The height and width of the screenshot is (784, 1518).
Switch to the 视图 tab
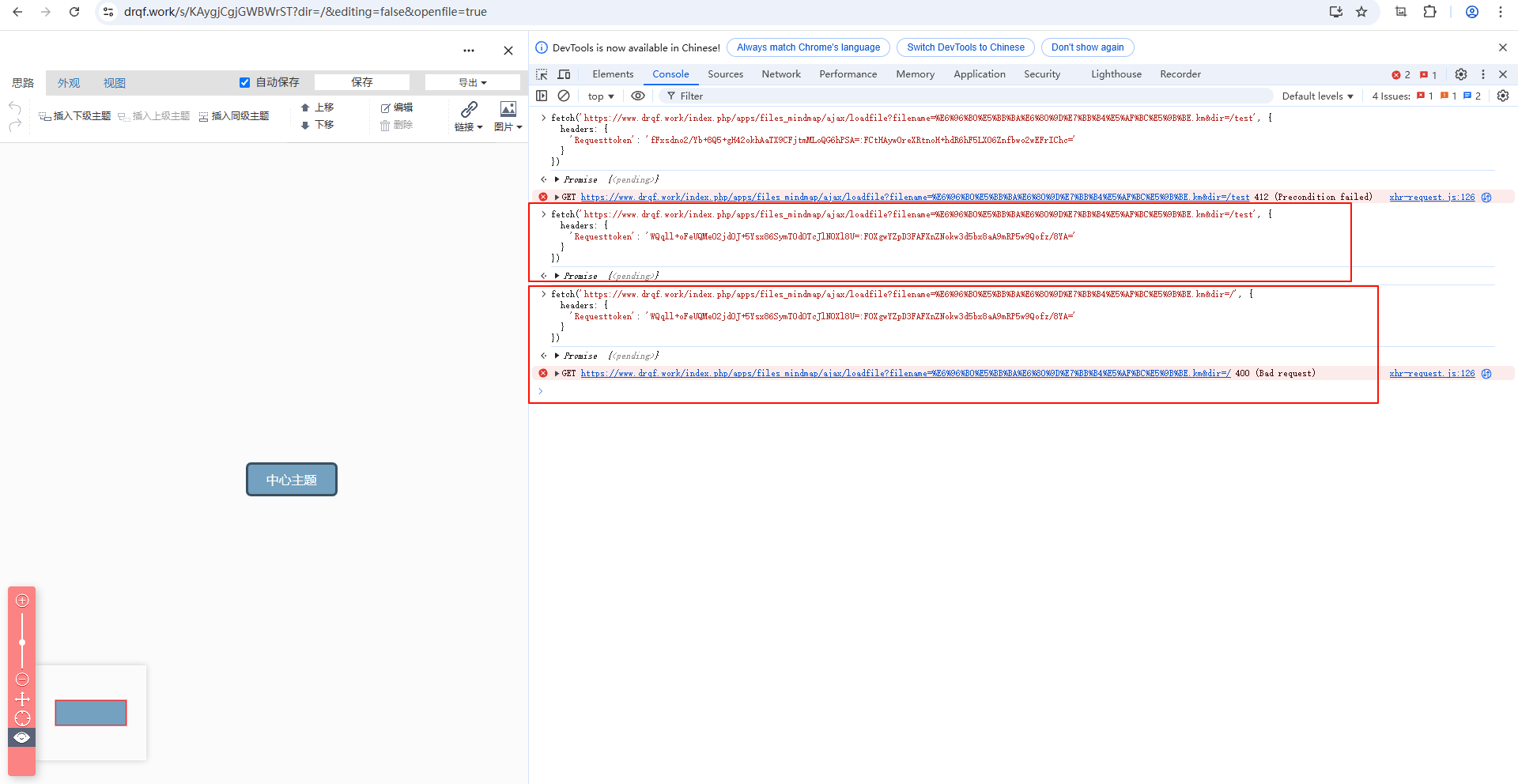(115, 83)
